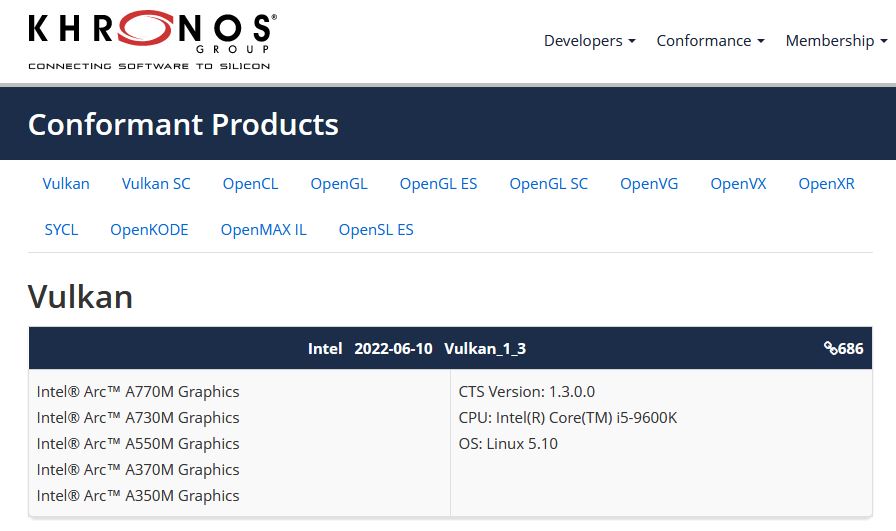Open the OpenVG products tab

[x=649, y=183]
